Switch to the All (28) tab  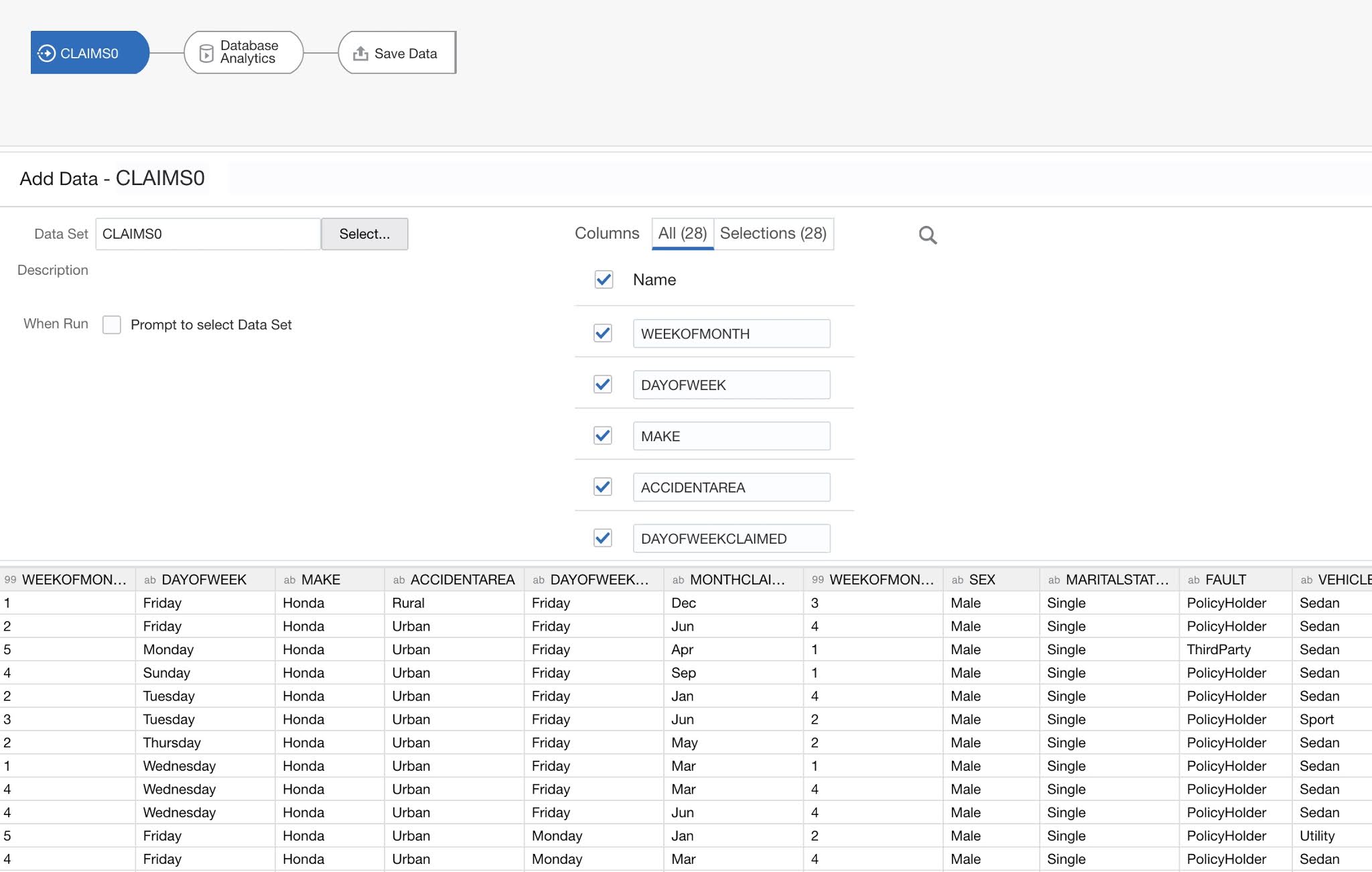[681, 233]
